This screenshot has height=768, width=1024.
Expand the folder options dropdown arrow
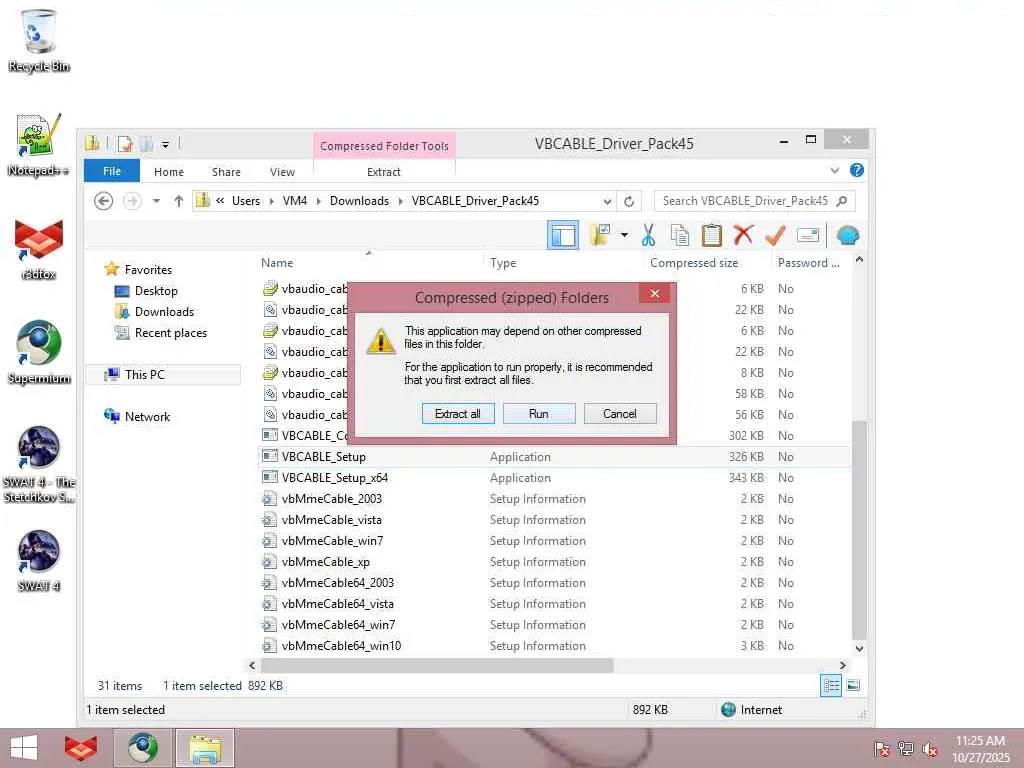[x=624, y=235]
